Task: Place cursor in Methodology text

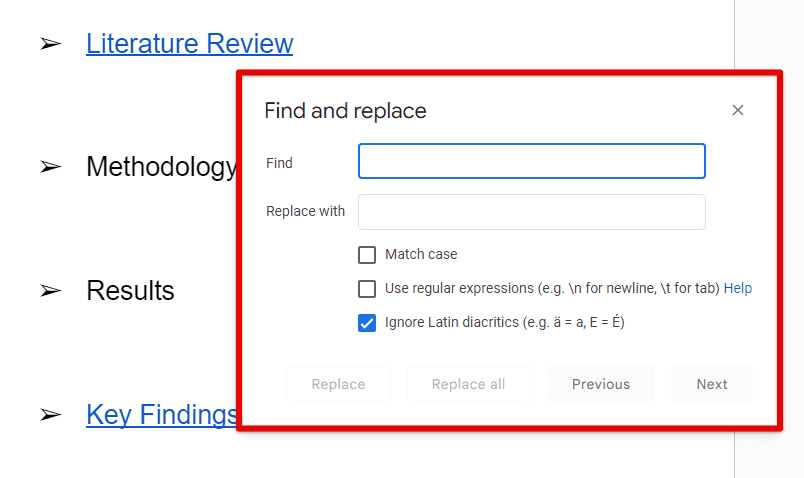Action: point(161,167)
